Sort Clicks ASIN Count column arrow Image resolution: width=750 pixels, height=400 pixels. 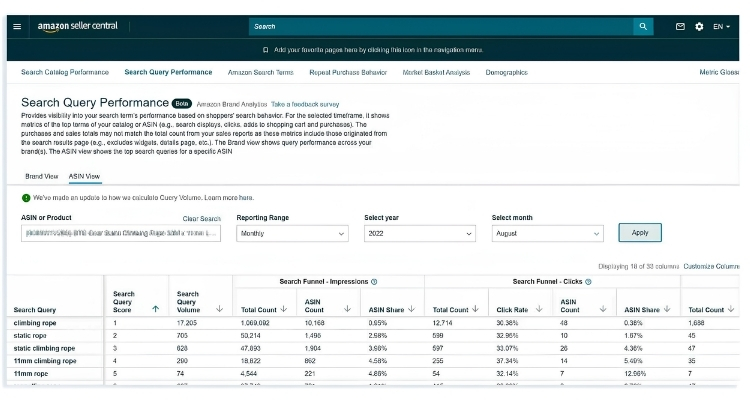click(603, 309)
